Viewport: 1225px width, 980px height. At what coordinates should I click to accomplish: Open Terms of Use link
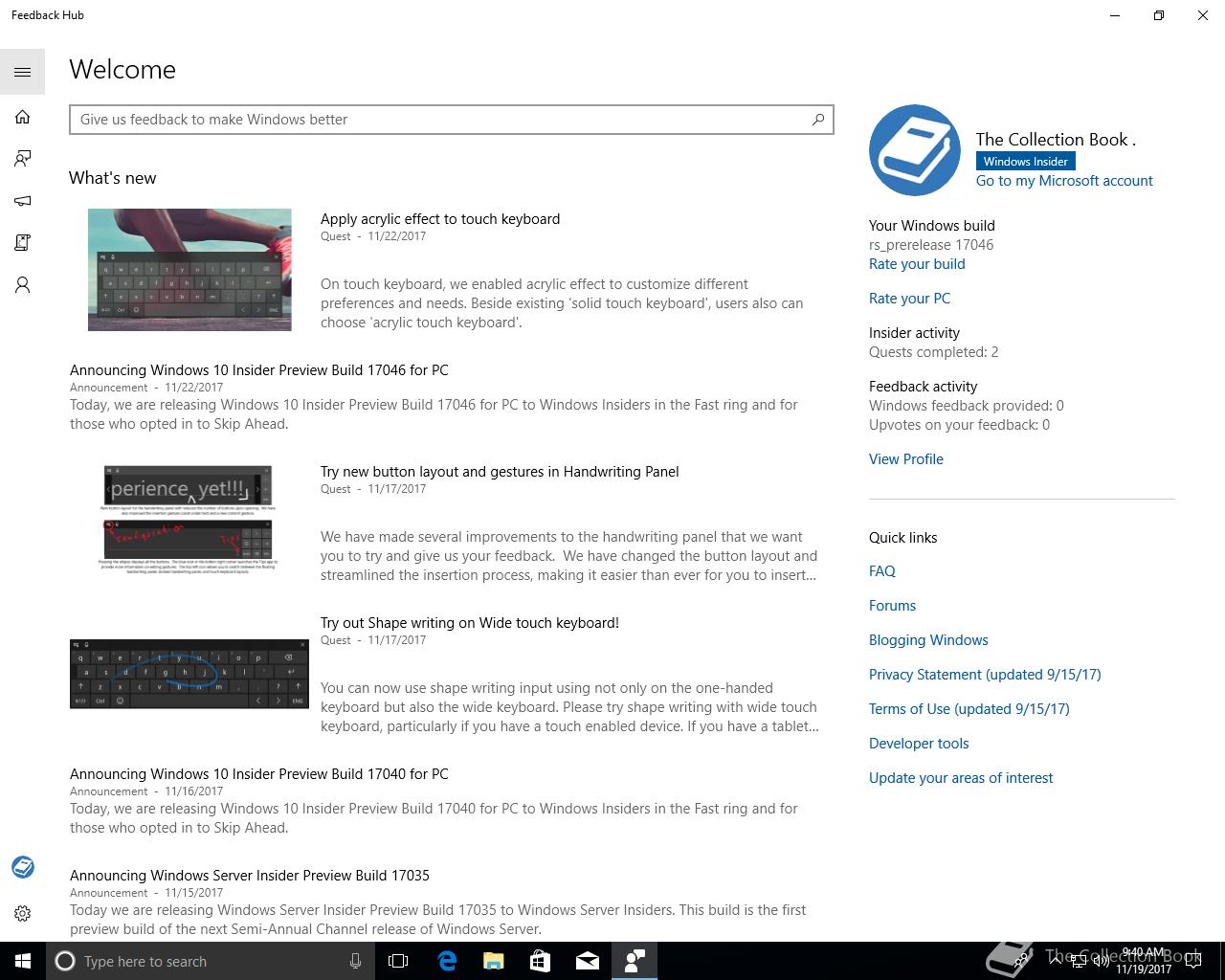[969, 709]
